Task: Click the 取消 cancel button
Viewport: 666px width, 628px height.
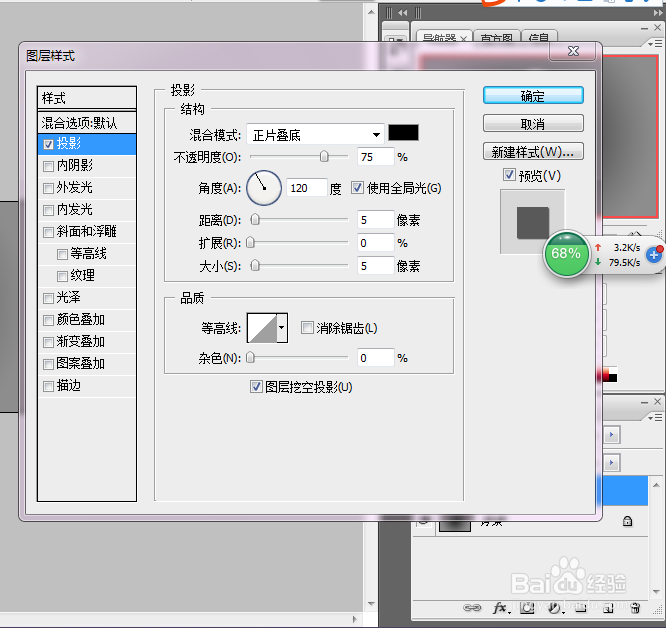Action: [x=533, y=124]
